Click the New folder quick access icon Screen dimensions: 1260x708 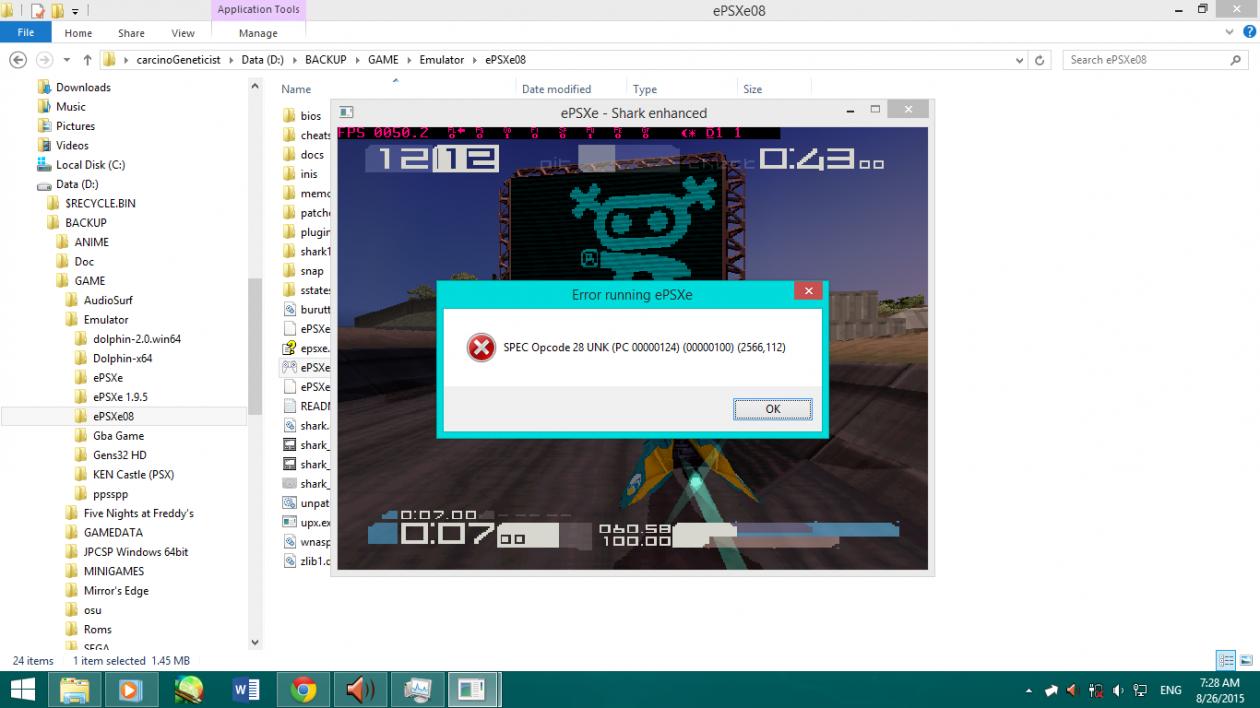tap(57, 11)
